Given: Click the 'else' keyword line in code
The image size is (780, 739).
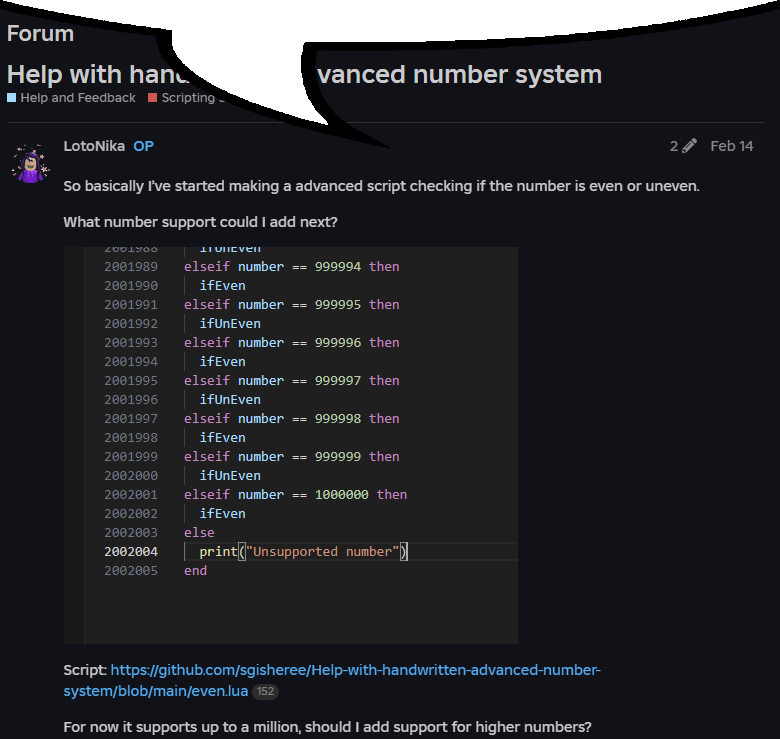Looking at the screenshot, I should [199, 532].
